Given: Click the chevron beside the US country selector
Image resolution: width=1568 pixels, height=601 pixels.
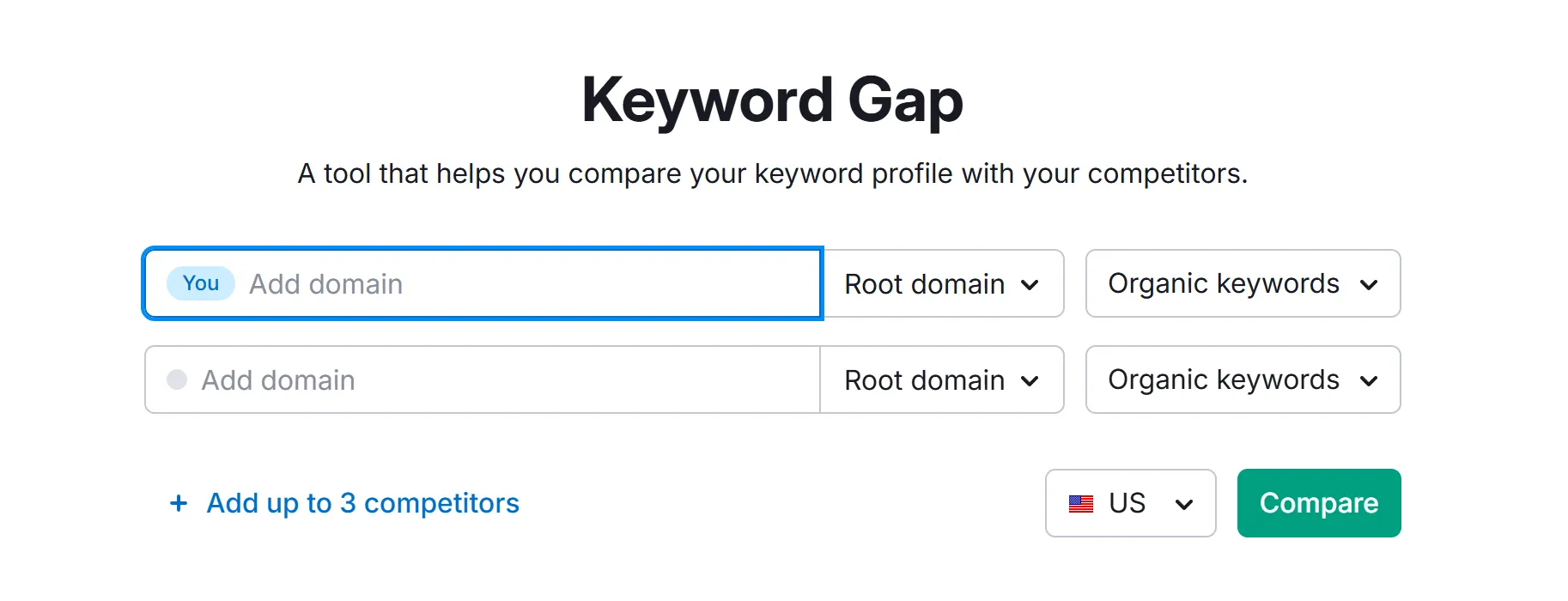Looking at the screenshot, I should tap(1185, 504).
